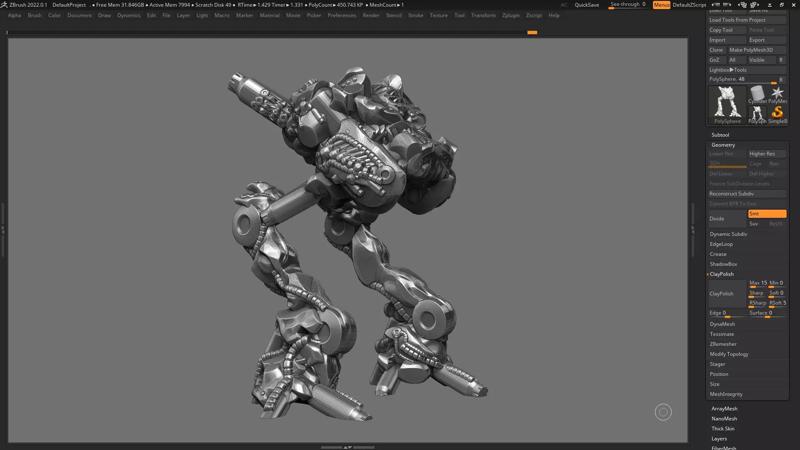The height and width of the screenshot is (450, 800).
Task: Expand the ZRemesher section
Action: tap(723, 344)
